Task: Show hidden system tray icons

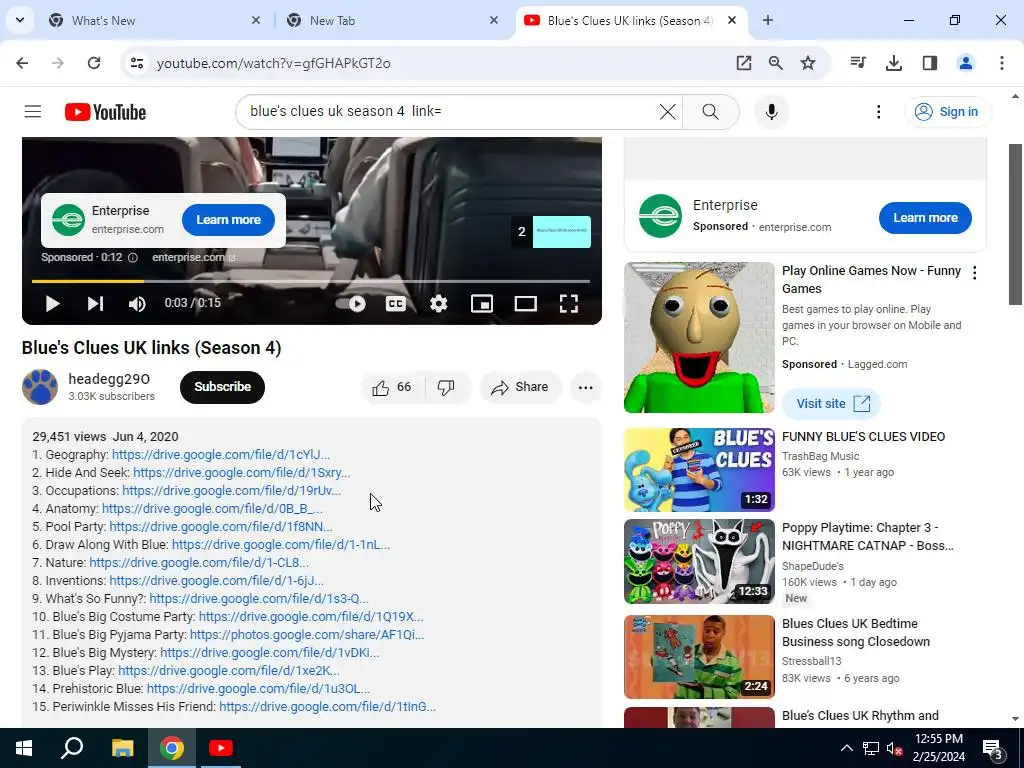Action: coord(846,748)
